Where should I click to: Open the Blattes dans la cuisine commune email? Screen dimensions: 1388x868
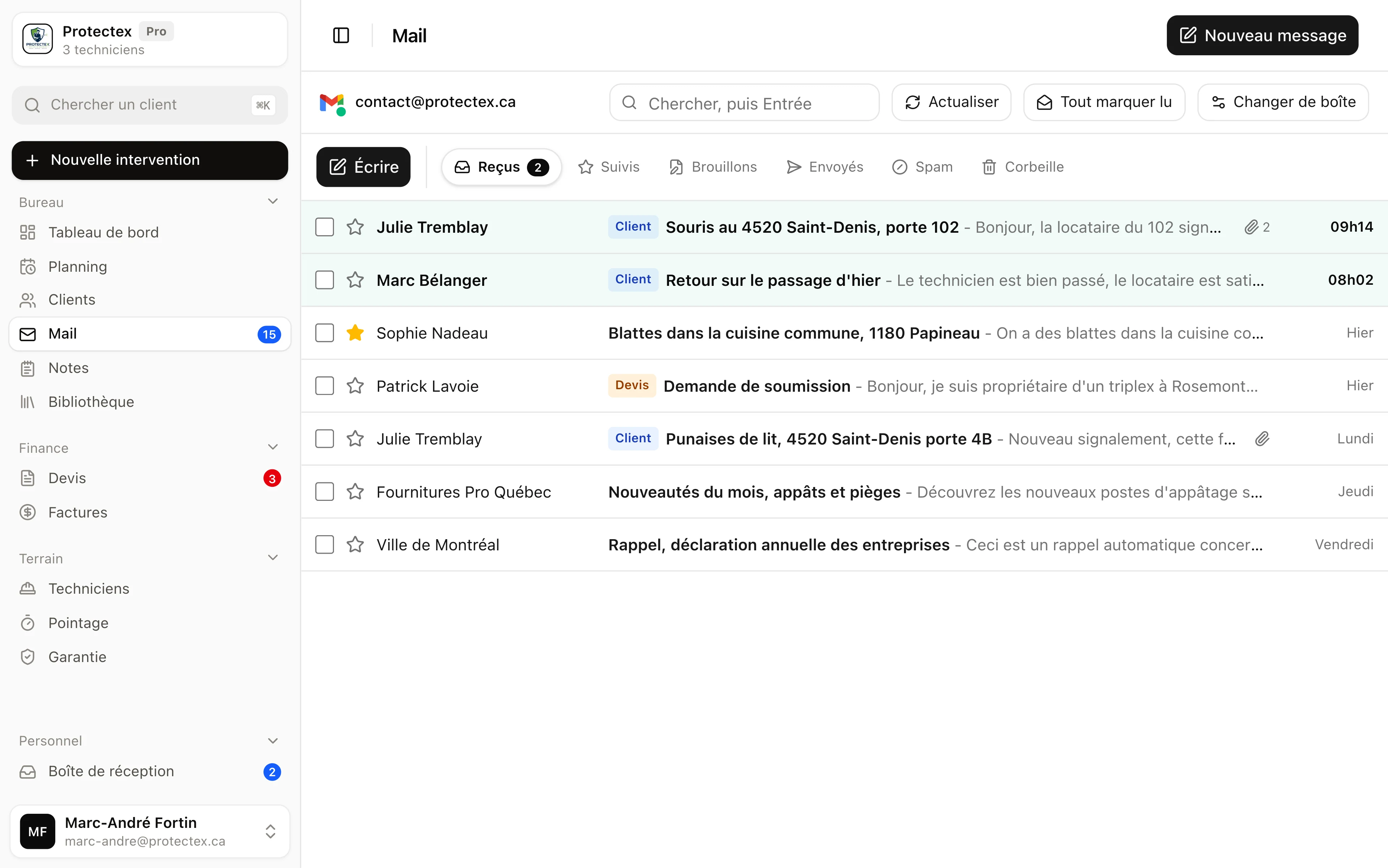click(844, 333)
